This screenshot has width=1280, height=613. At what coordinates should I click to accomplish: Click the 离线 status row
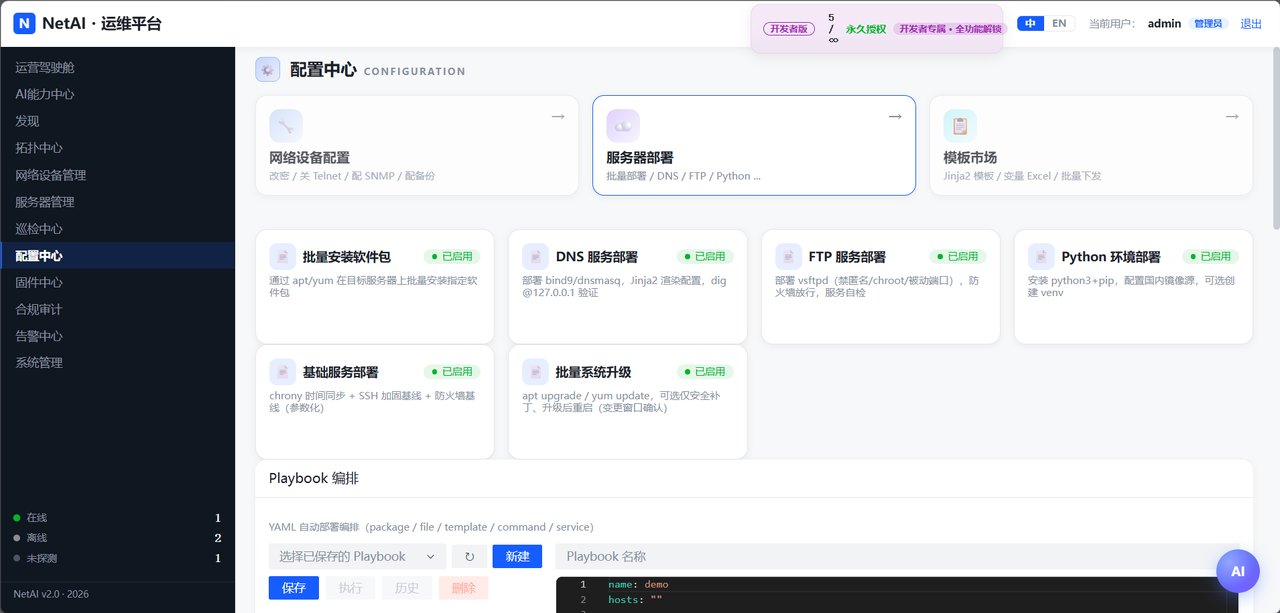pos(117,538)
